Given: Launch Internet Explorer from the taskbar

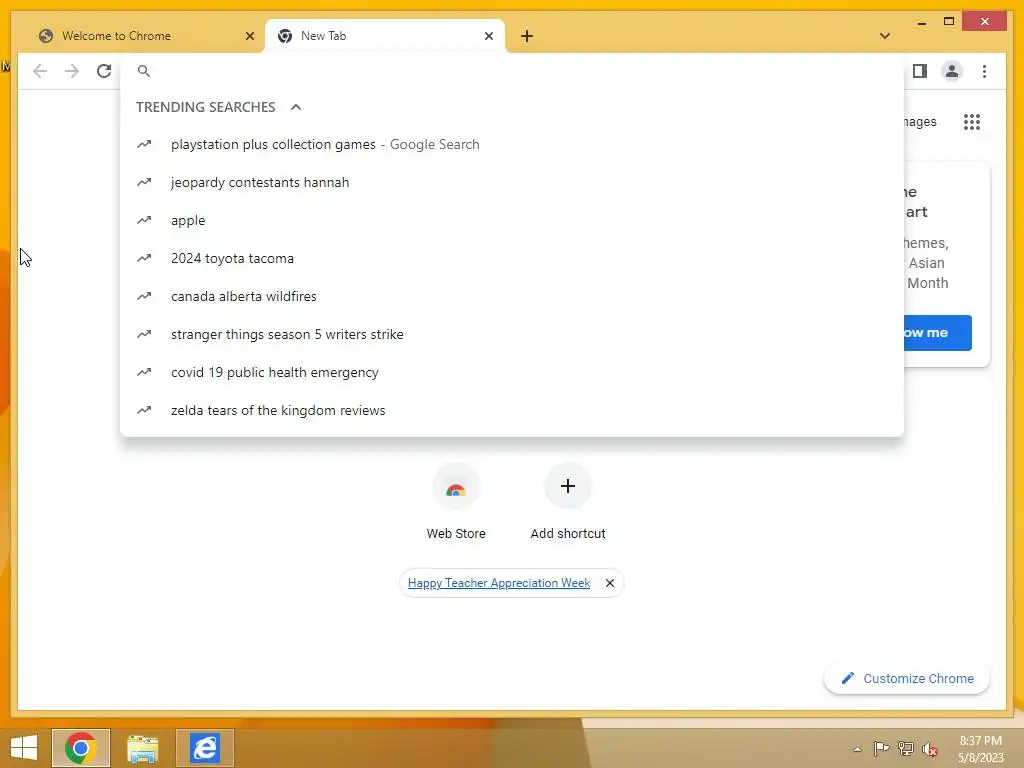Looking at the screenshot, I should [205, 748].
